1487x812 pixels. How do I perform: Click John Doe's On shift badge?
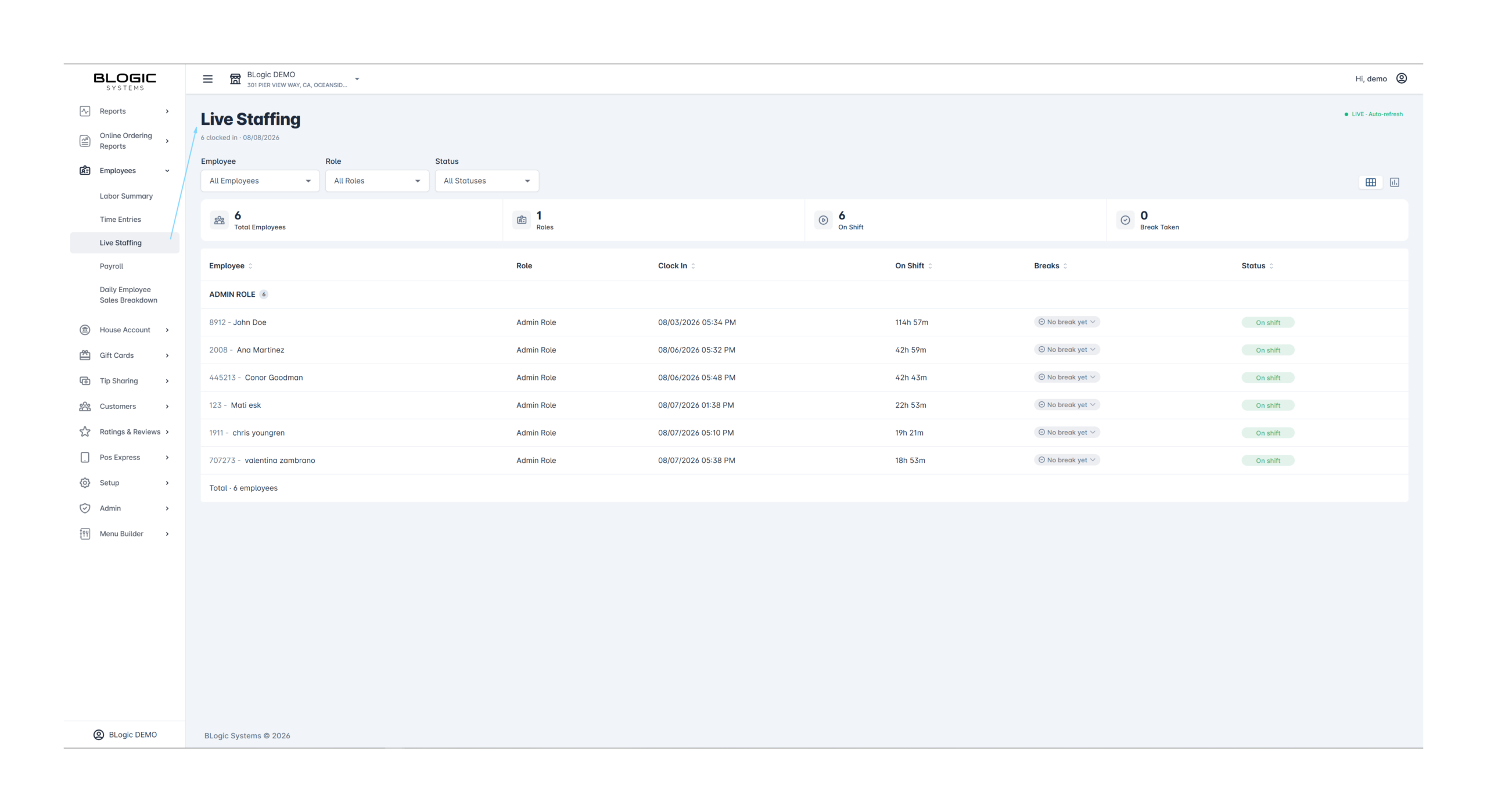(x=1268, y=322)
